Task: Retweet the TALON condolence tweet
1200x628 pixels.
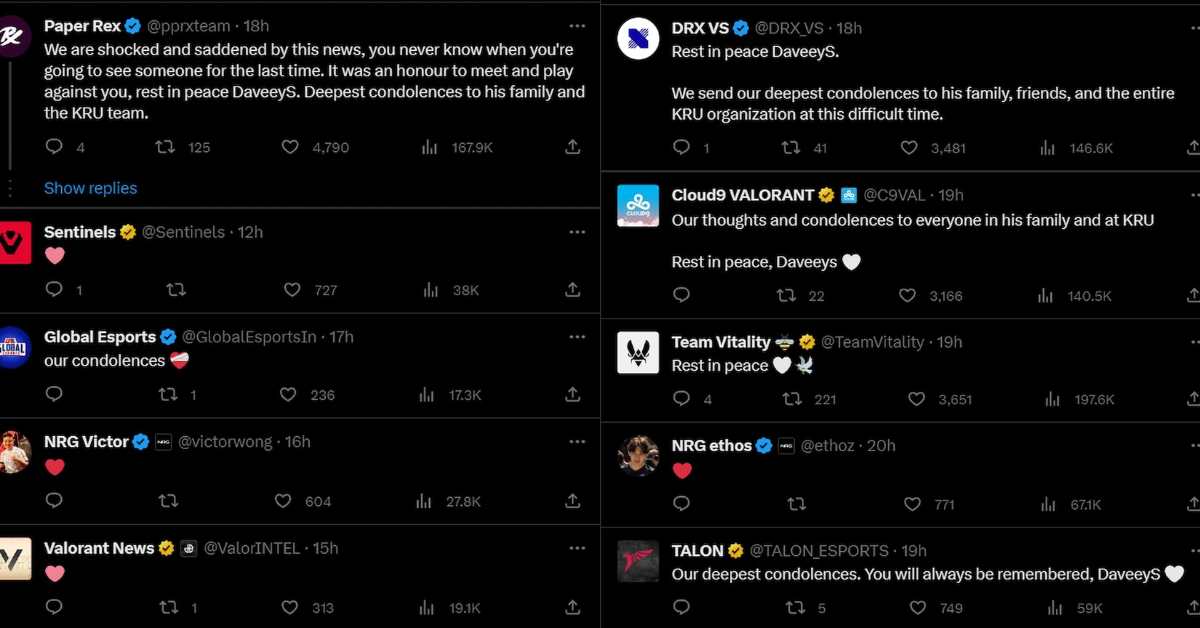Action: click(795, 607)
